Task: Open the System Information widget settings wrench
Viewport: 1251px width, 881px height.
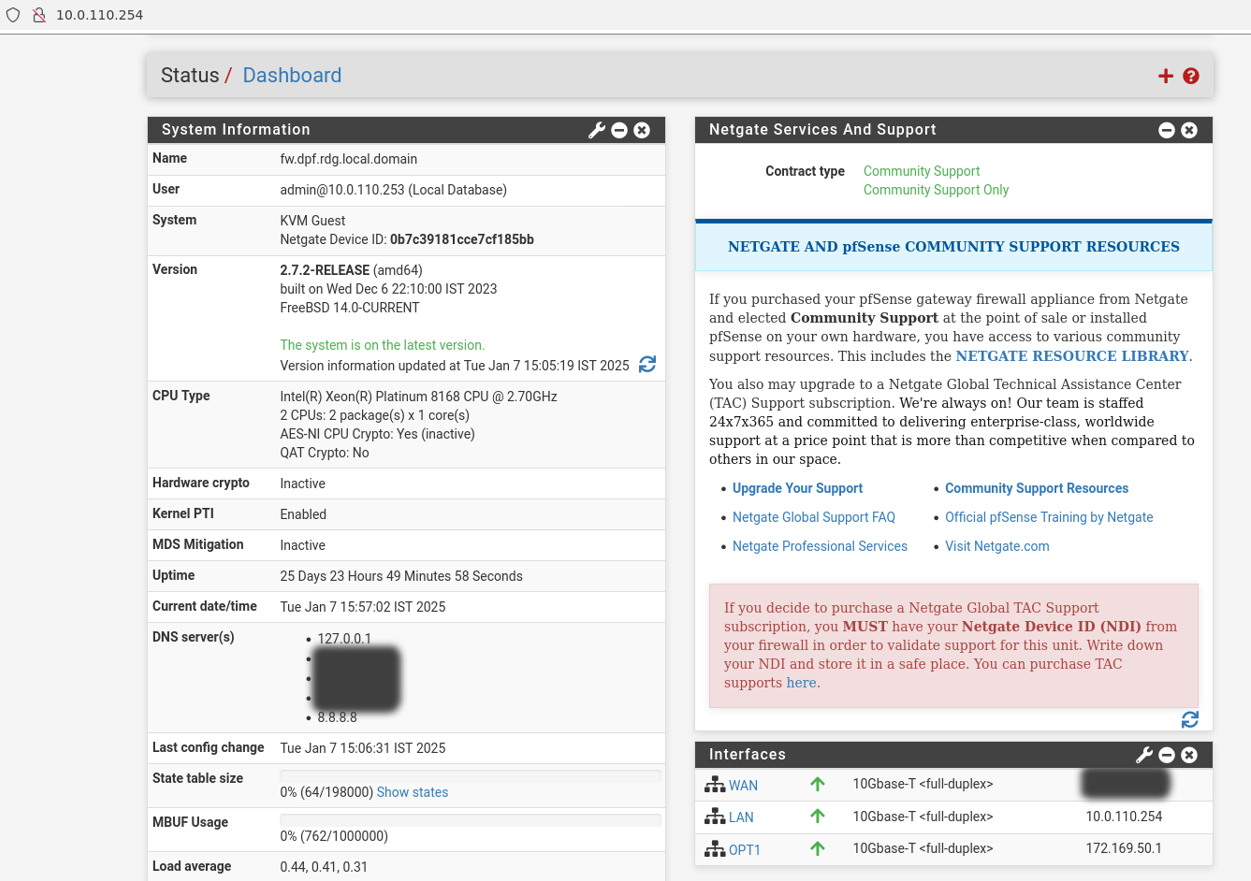Action: tap(597, 129)
